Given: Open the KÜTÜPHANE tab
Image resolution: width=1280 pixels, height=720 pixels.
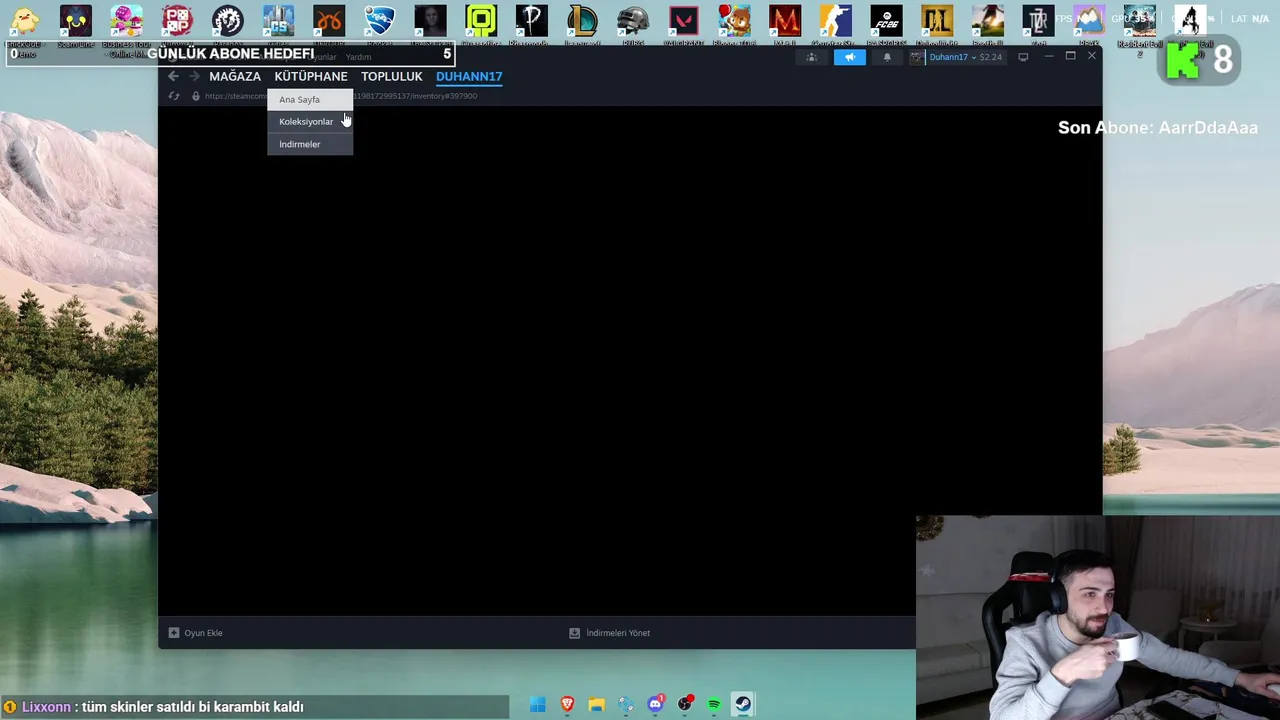Looking at the screenshot, I should (x=311, y=76).
